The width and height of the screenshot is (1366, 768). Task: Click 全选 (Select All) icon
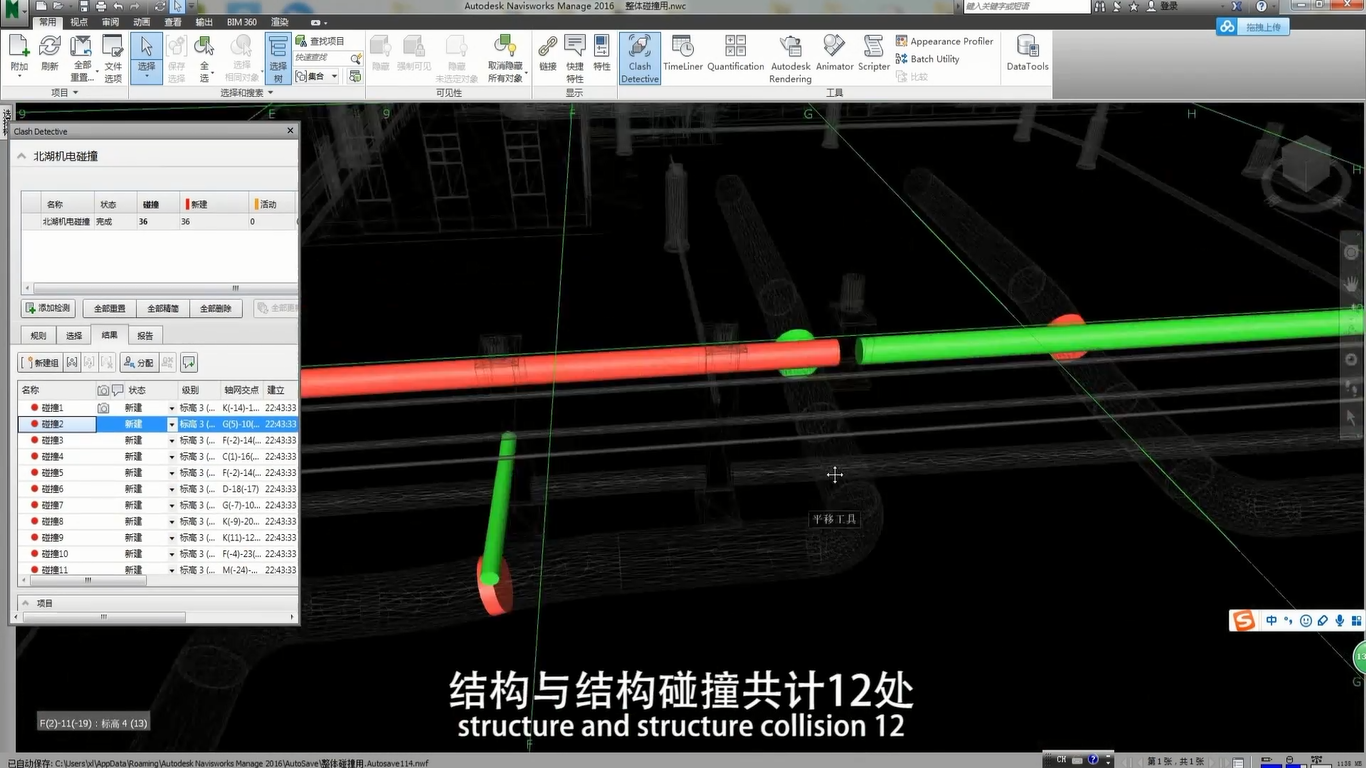205,58
